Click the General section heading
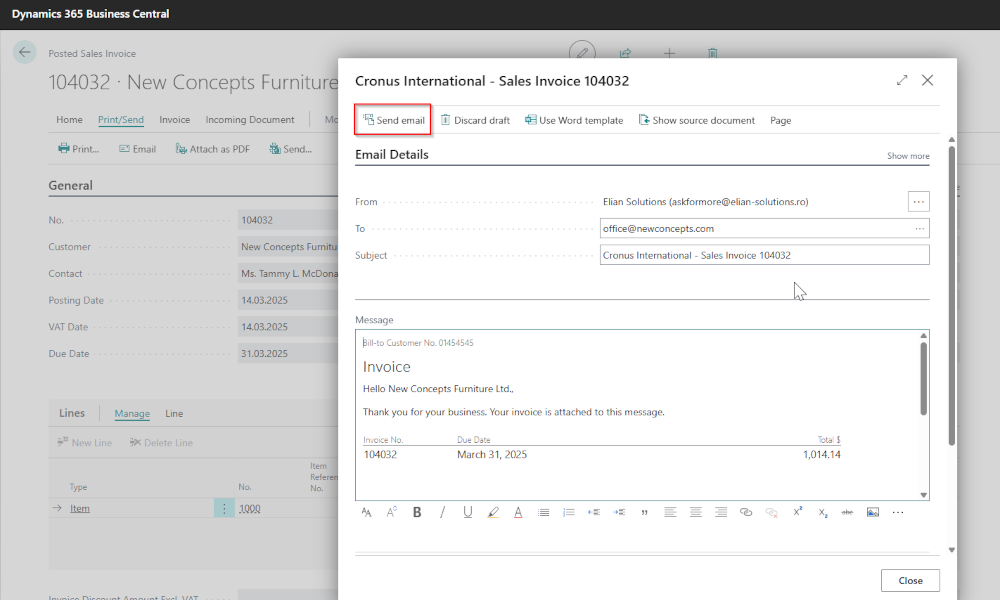The width and height of the screenshot is (1000, 600). (70, 186)
